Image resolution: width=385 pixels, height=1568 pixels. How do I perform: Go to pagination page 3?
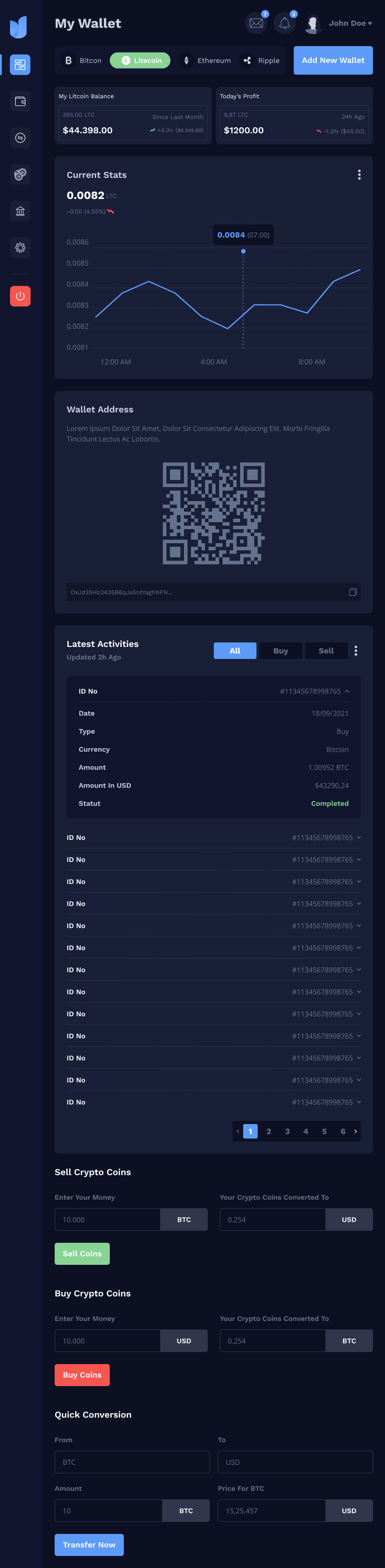point(288,1131)
